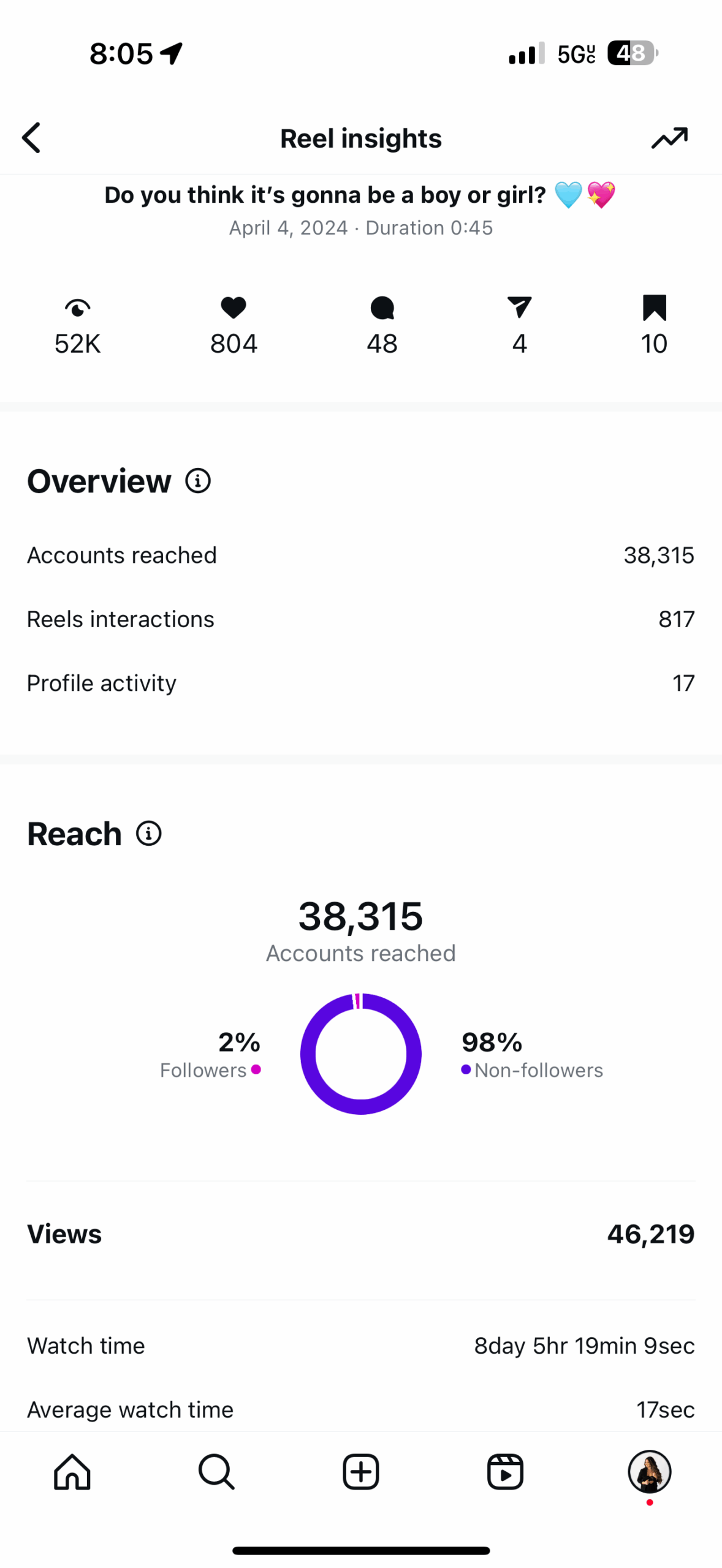The height and width of the screenshot is (1568, 722).
Task: Open the profile picture tab
Action: 650,1471
